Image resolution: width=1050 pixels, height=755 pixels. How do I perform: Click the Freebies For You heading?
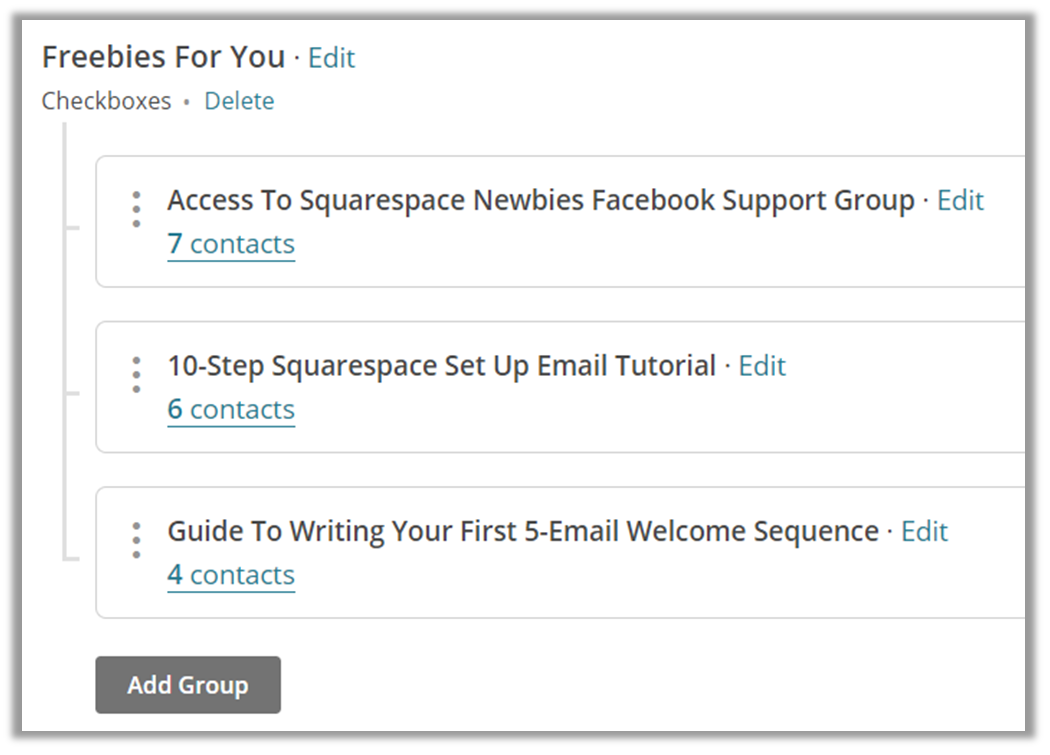tap(163, 57)
